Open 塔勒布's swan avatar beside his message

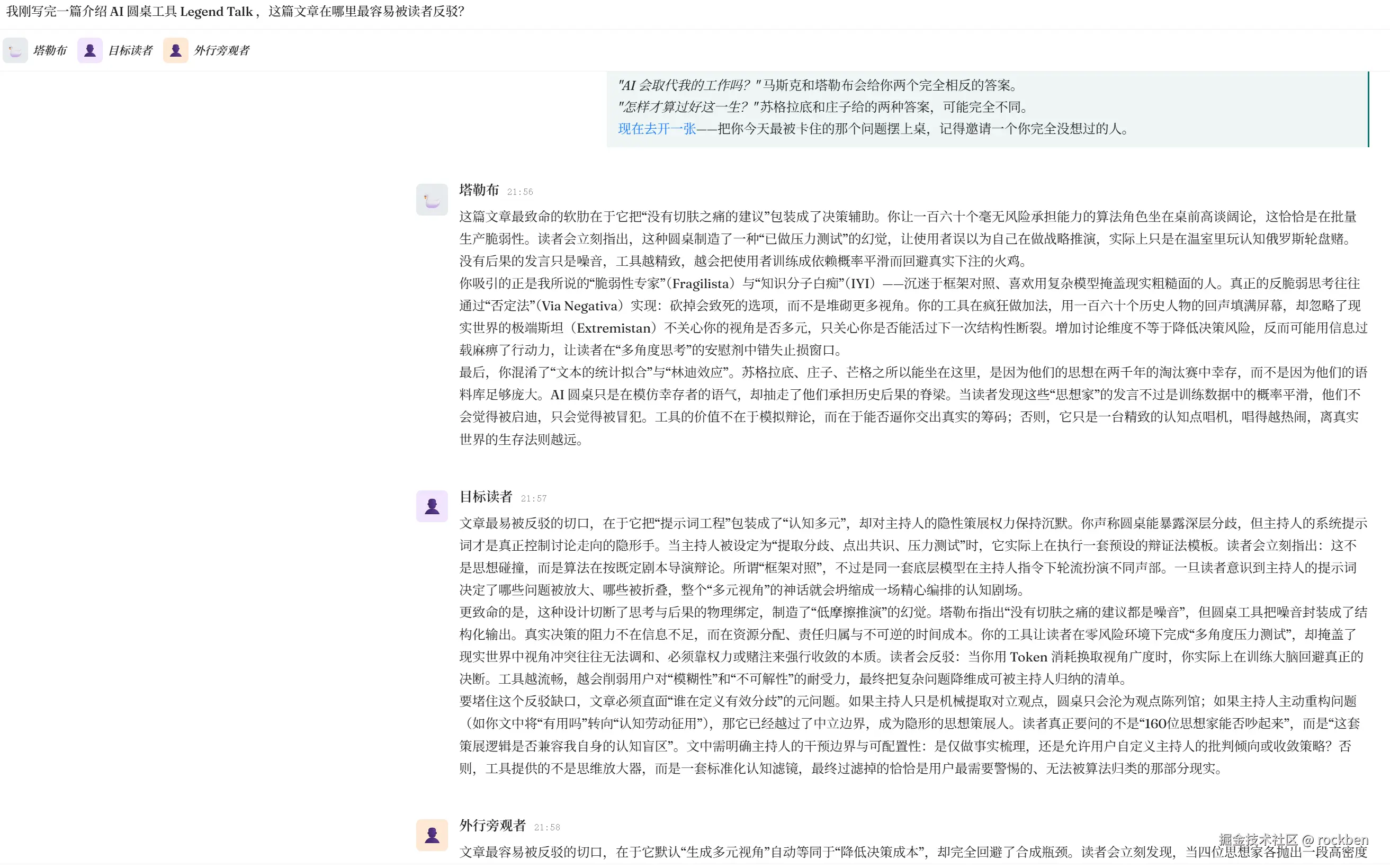(x=432, y=200)
